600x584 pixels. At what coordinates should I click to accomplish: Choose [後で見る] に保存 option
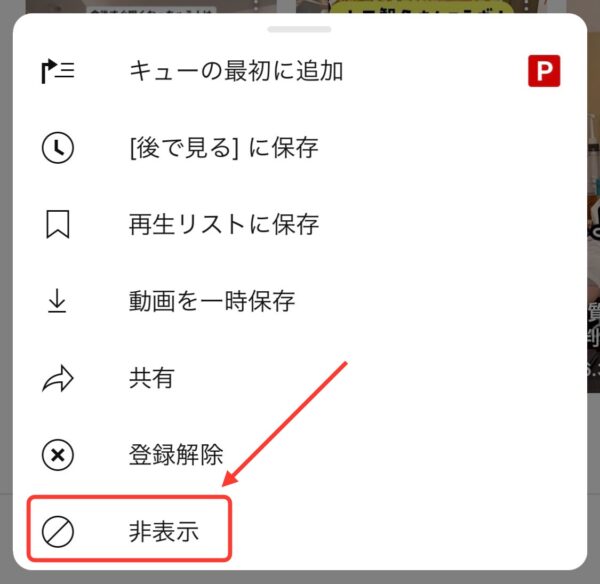point(300,148)
